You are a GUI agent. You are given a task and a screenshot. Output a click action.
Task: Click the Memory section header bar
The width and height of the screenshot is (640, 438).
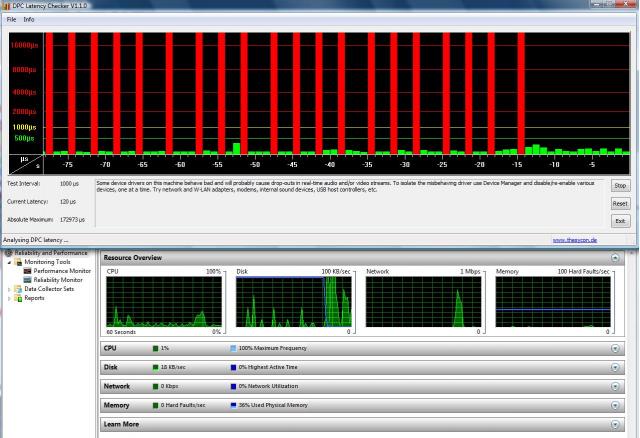[x=362, y=405]
